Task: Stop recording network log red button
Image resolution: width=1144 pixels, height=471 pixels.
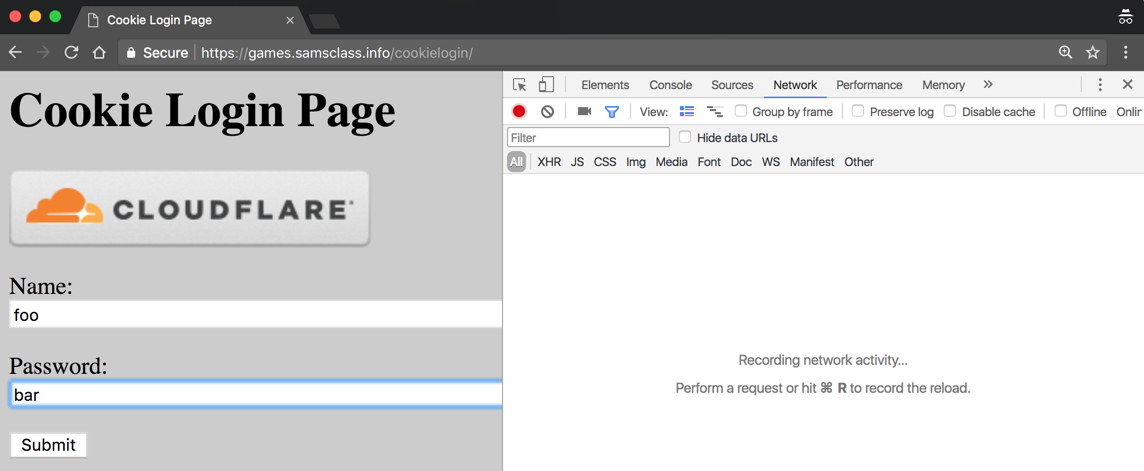Action: (x=519, y=112)
